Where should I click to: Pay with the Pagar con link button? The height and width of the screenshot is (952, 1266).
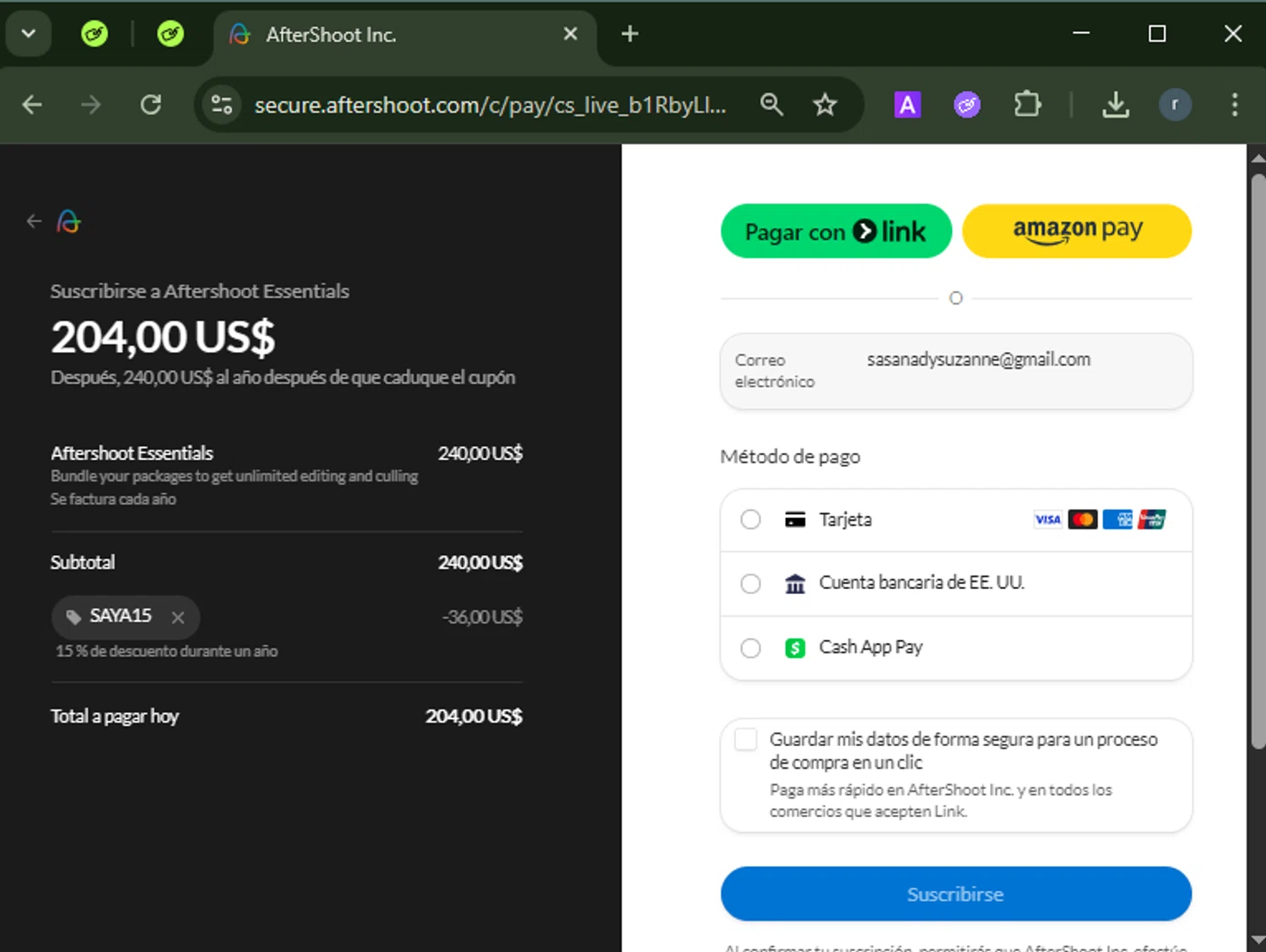(836, 231)
